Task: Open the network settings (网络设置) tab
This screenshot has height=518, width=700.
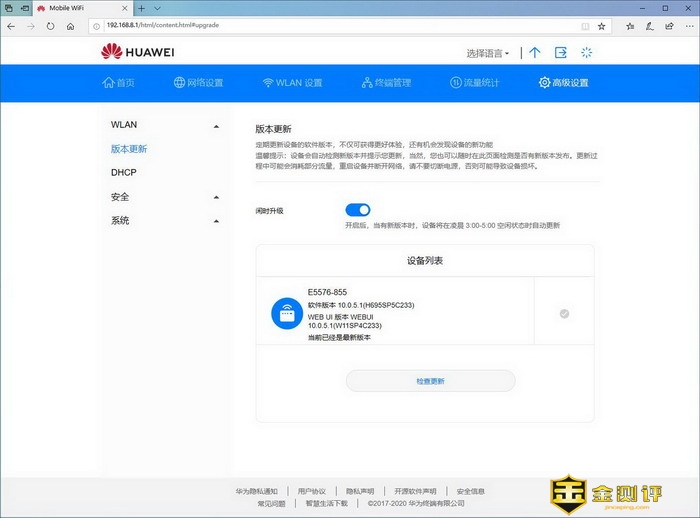Action: pos(198,83)
